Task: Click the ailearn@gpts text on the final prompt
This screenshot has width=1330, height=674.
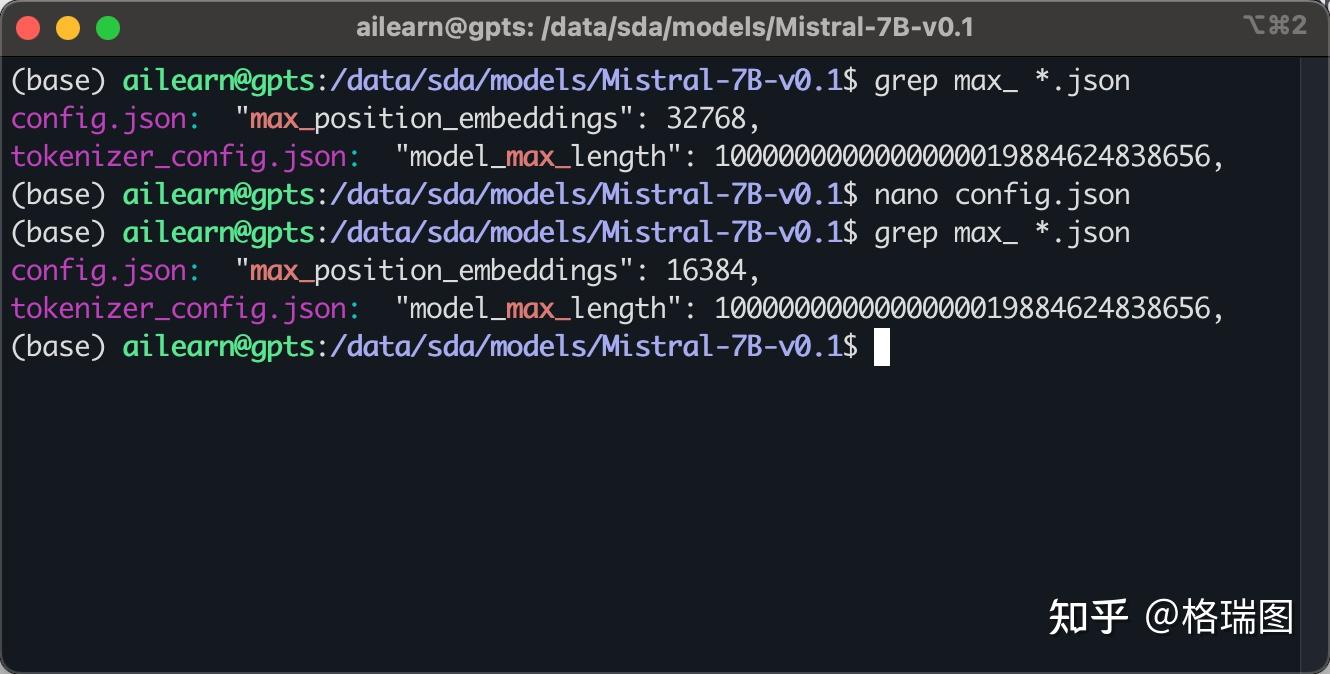Action: point(218,346)
